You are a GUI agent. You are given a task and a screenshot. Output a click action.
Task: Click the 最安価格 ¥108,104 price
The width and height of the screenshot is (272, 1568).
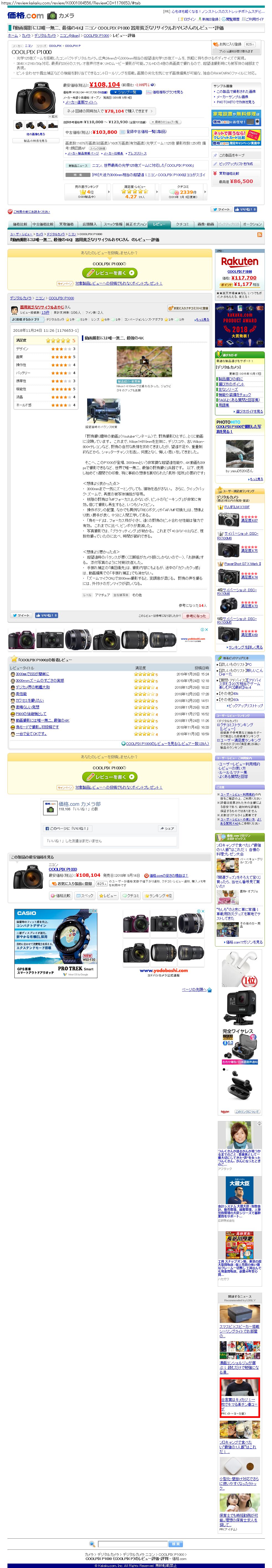pos(105,85)
